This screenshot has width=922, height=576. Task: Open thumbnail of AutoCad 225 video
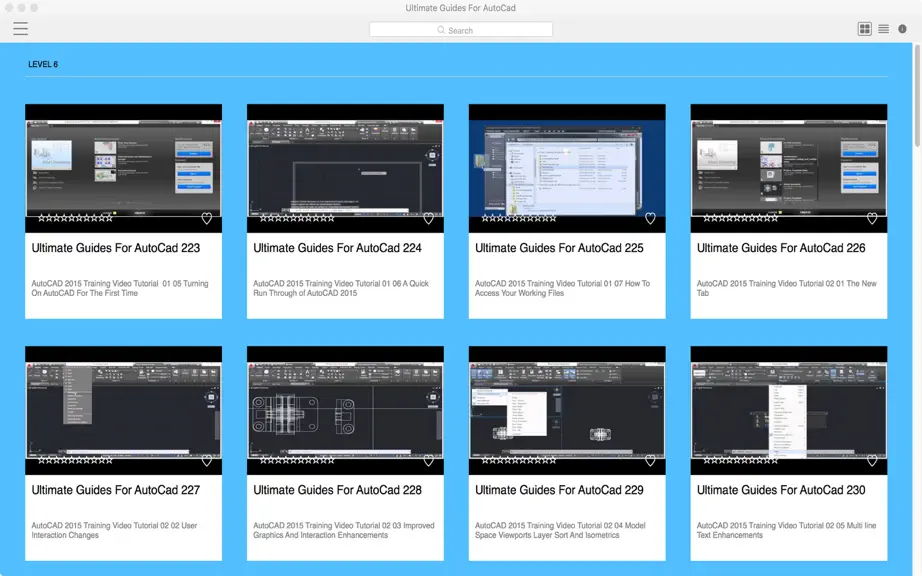(567, 168)
